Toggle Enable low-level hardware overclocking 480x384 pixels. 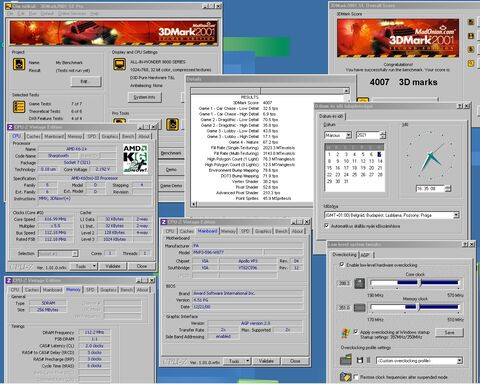coord(342,265)
